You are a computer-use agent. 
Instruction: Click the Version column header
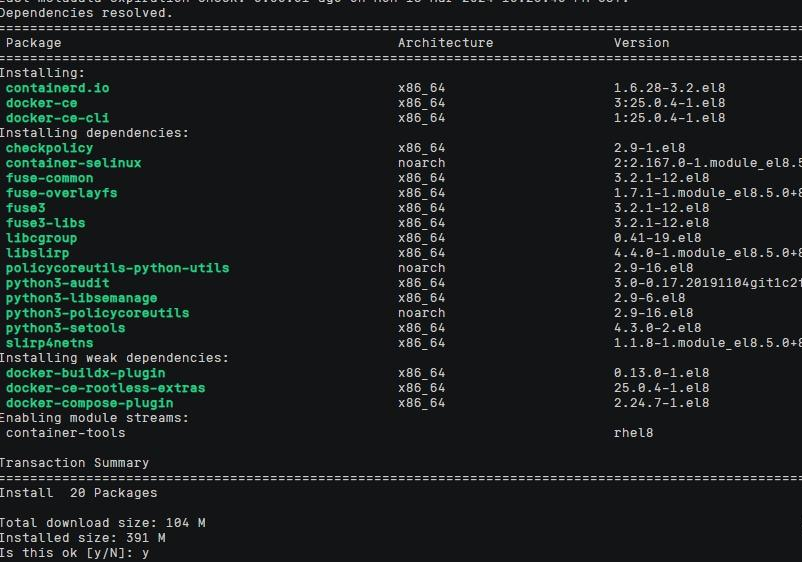coord(641,43)
